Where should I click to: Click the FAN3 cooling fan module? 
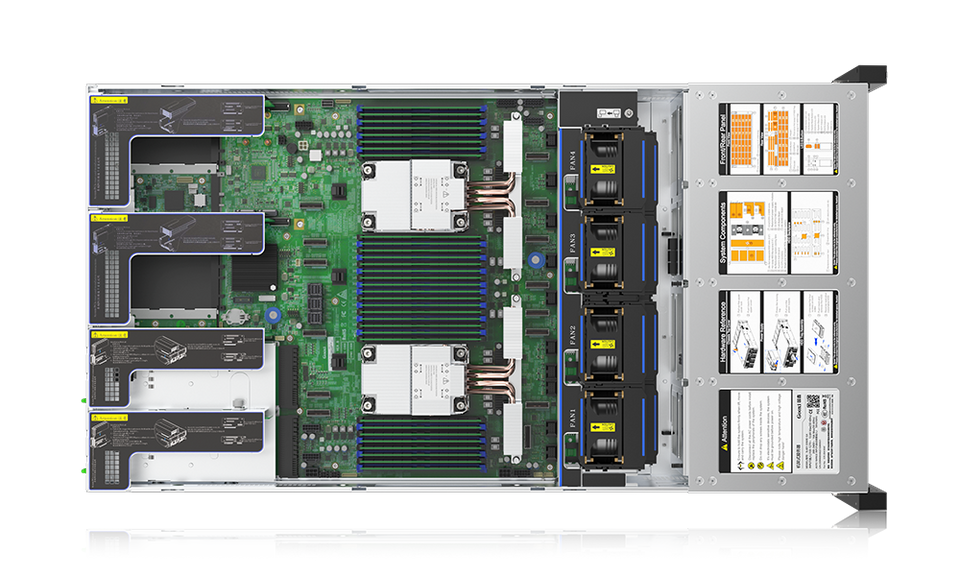pyautogui.click(x=606, y=247)
